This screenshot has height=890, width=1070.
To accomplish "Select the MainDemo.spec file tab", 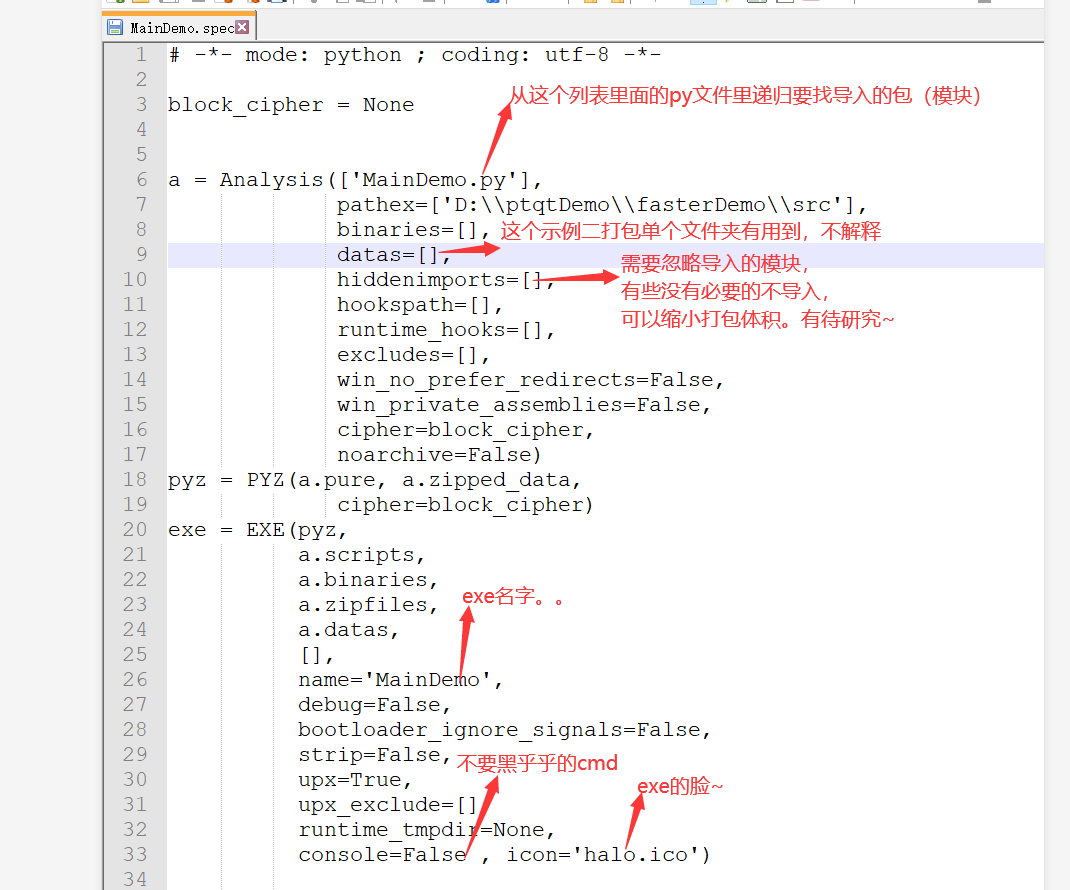I will tap(179, 27).
